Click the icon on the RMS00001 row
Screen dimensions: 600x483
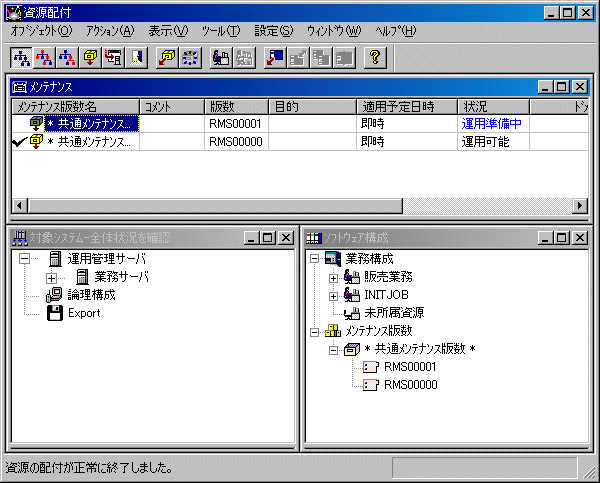(x=36, y=124)
